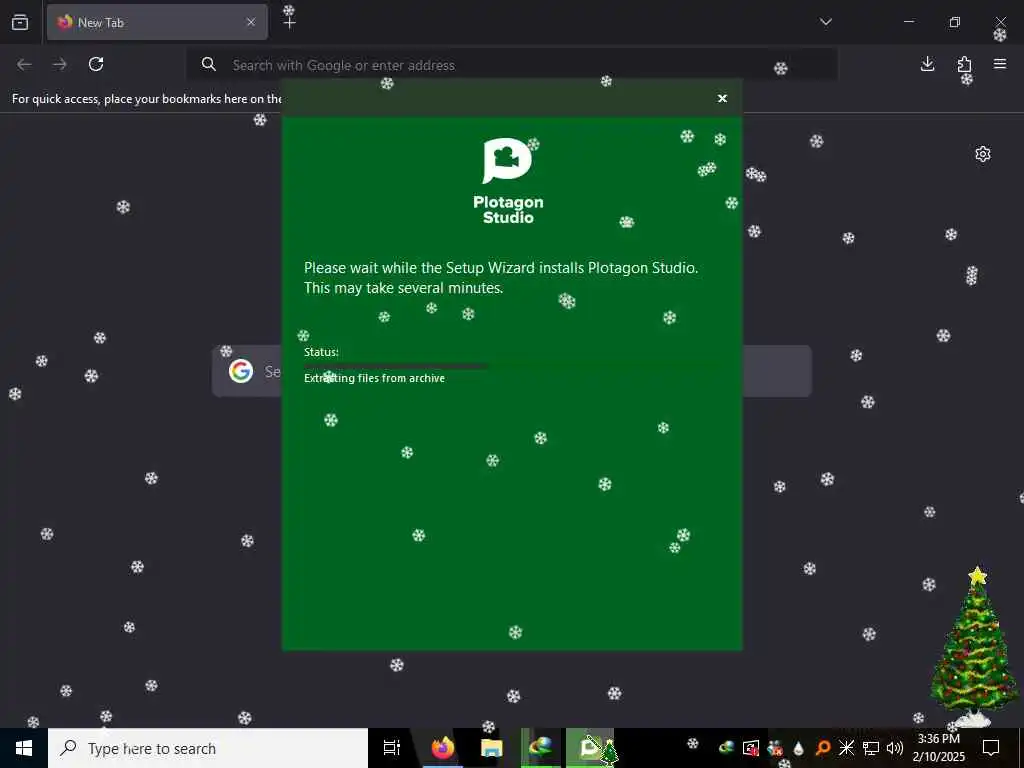Image resolution: width=1024 pixels, height=768 pixels.
Task: Open Task View on taskbar
Action: point(392,748)
